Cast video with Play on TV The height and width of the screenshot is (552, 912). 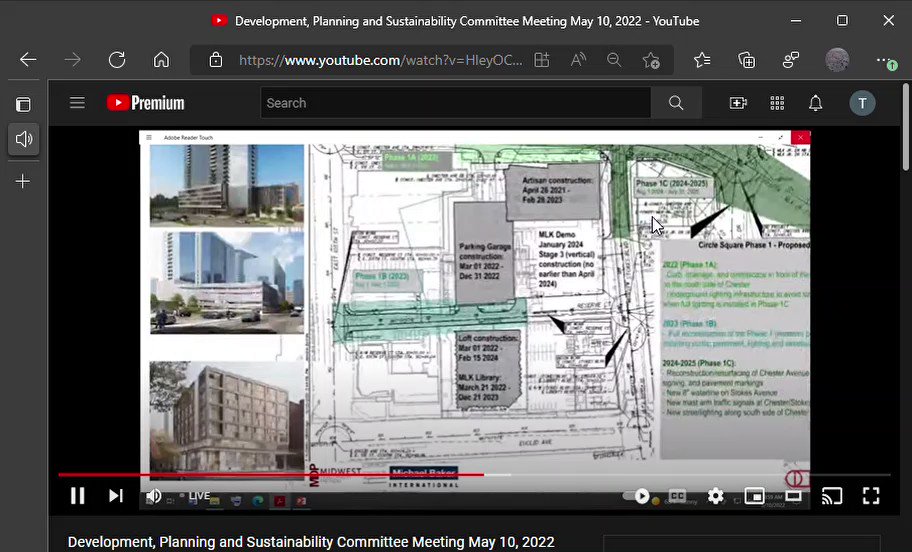tap(832, 496)
